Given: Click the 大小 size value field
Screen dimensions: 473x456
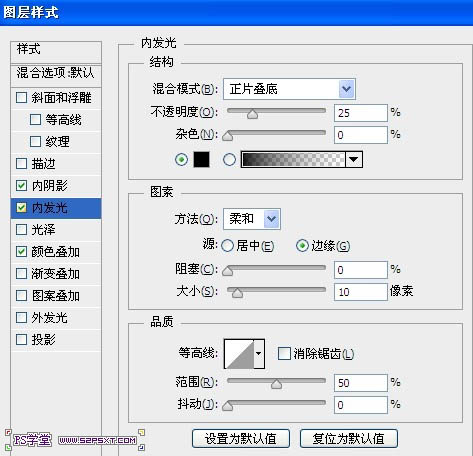Looking at the screenshot, I should coord(361,292).
